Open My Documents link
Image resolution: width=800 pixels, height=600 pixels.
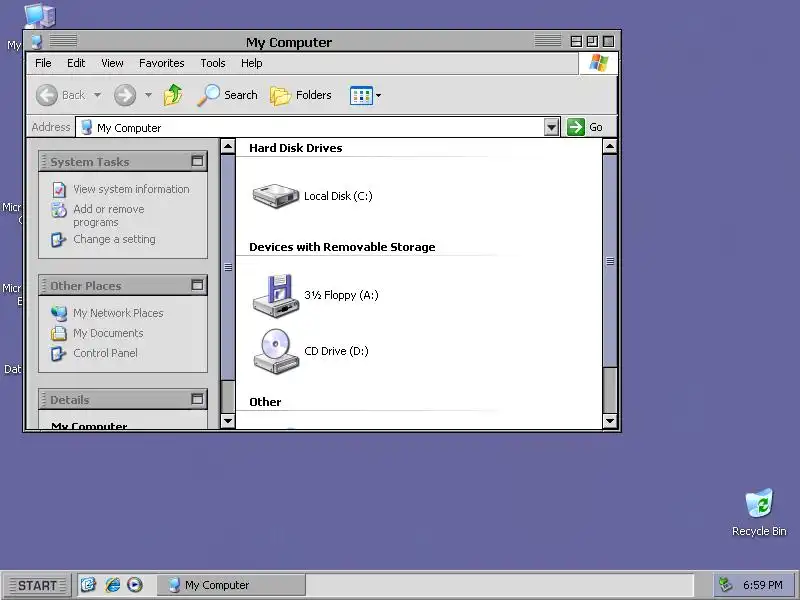coord(108,333)
